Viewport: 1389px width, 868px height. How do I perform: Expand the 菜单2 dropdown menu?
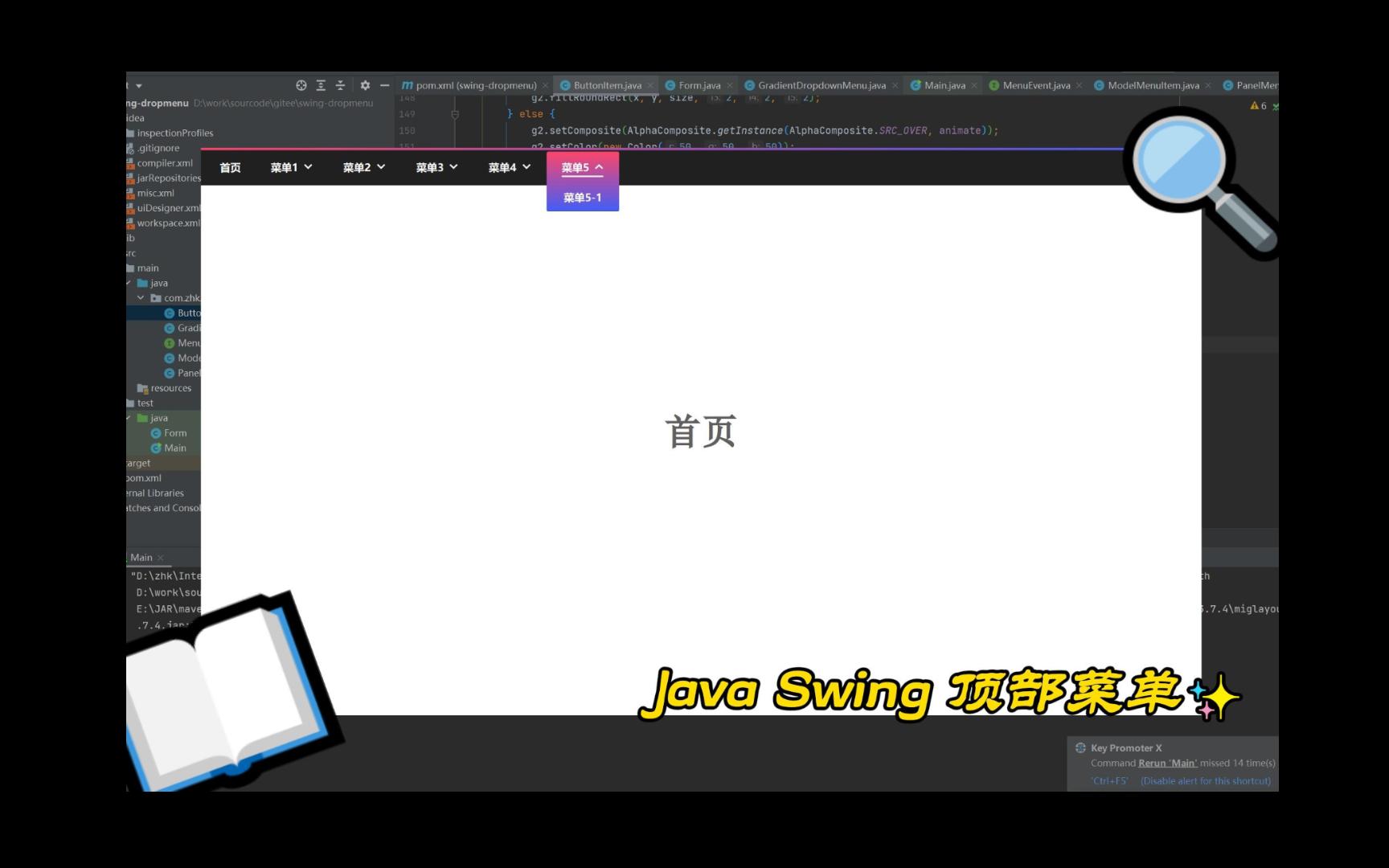(x=364, y=167)
